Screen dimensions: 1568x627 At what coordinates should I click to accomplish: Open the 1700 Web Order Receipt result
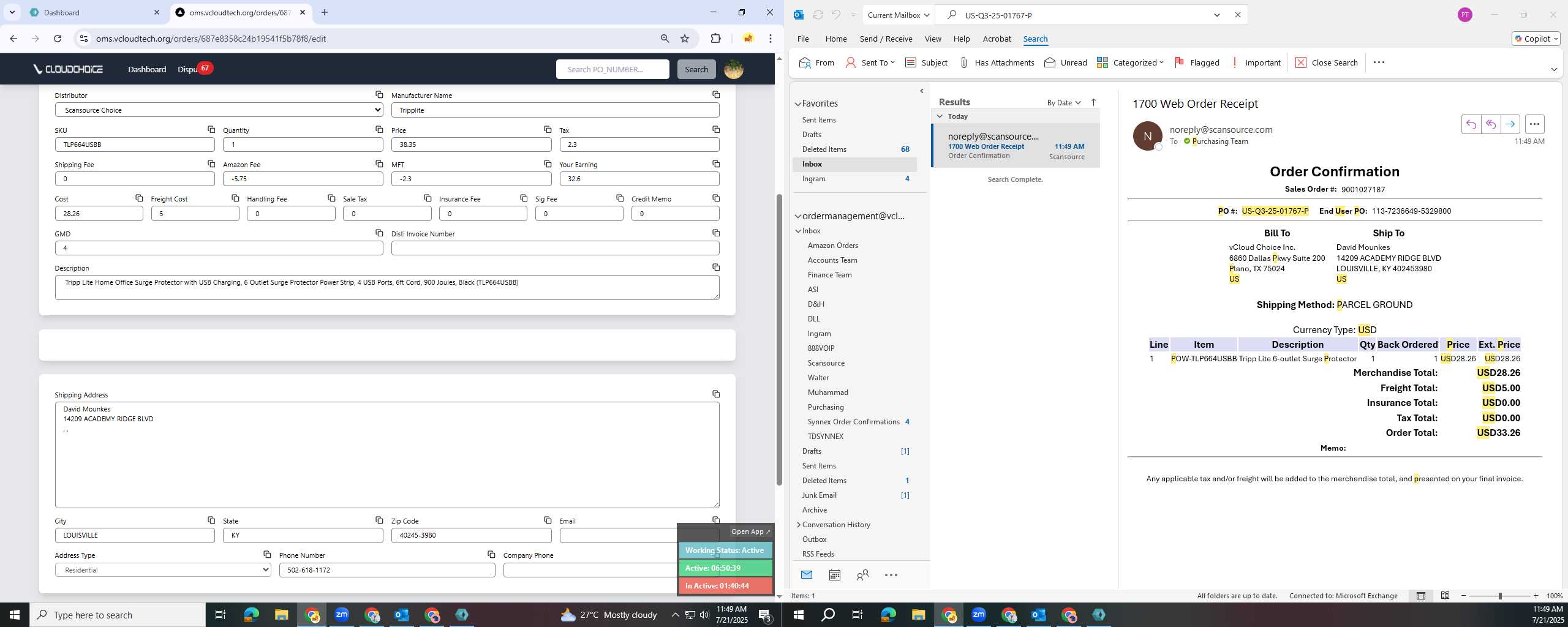point(1016,146)
